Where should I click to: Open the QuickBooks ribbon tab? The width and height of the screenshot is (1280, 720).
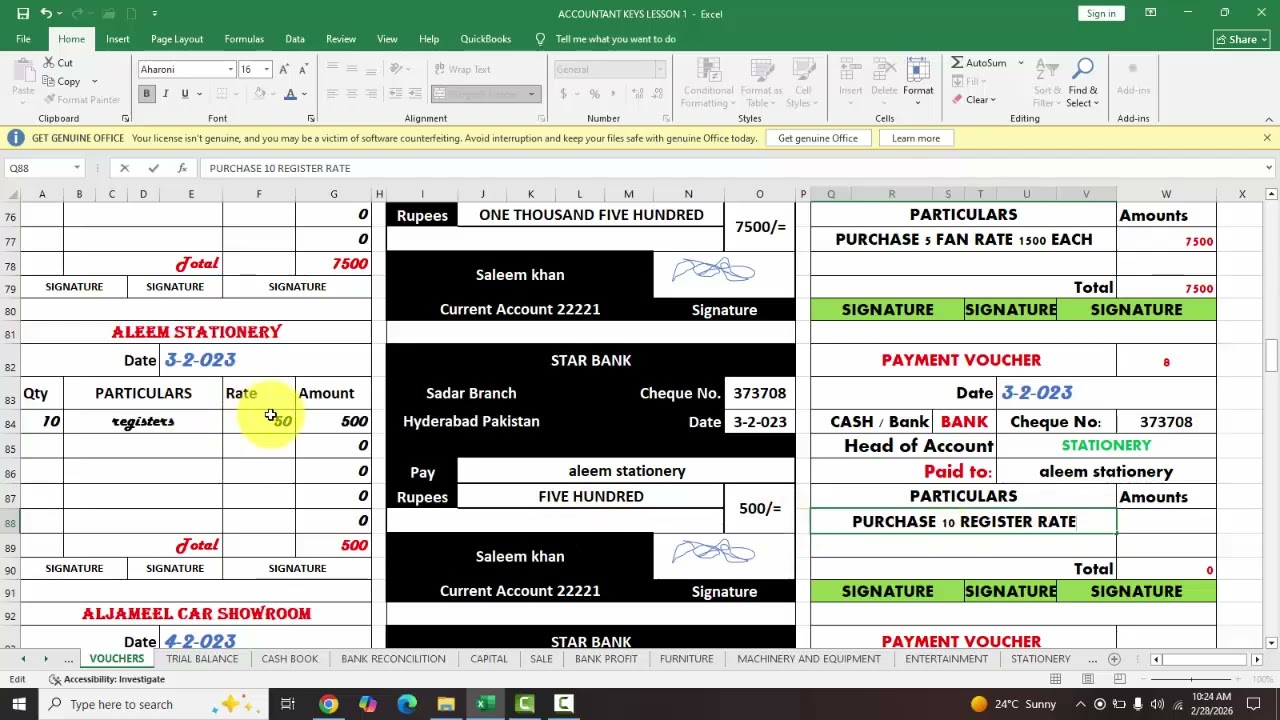[486, 39]
